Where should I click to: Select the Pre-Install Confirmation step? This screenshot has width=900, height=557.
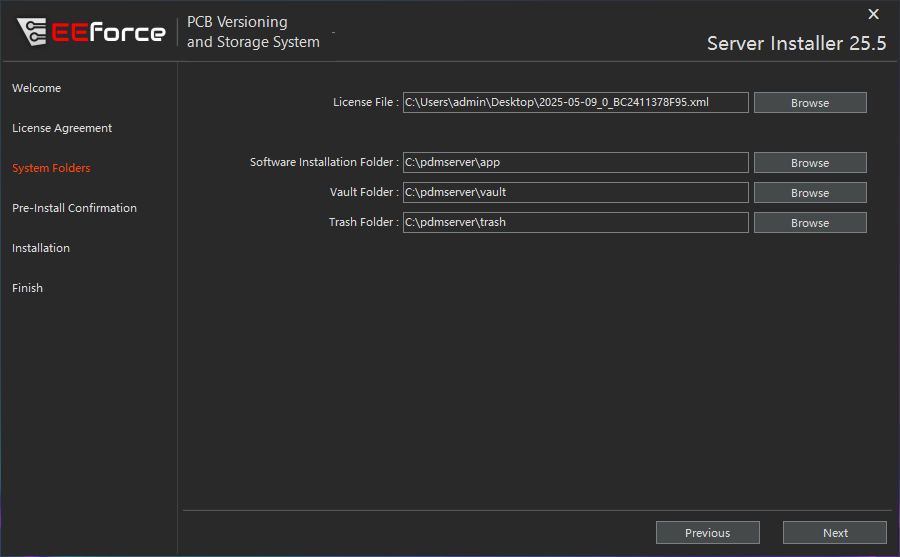(x=75, y=208)
